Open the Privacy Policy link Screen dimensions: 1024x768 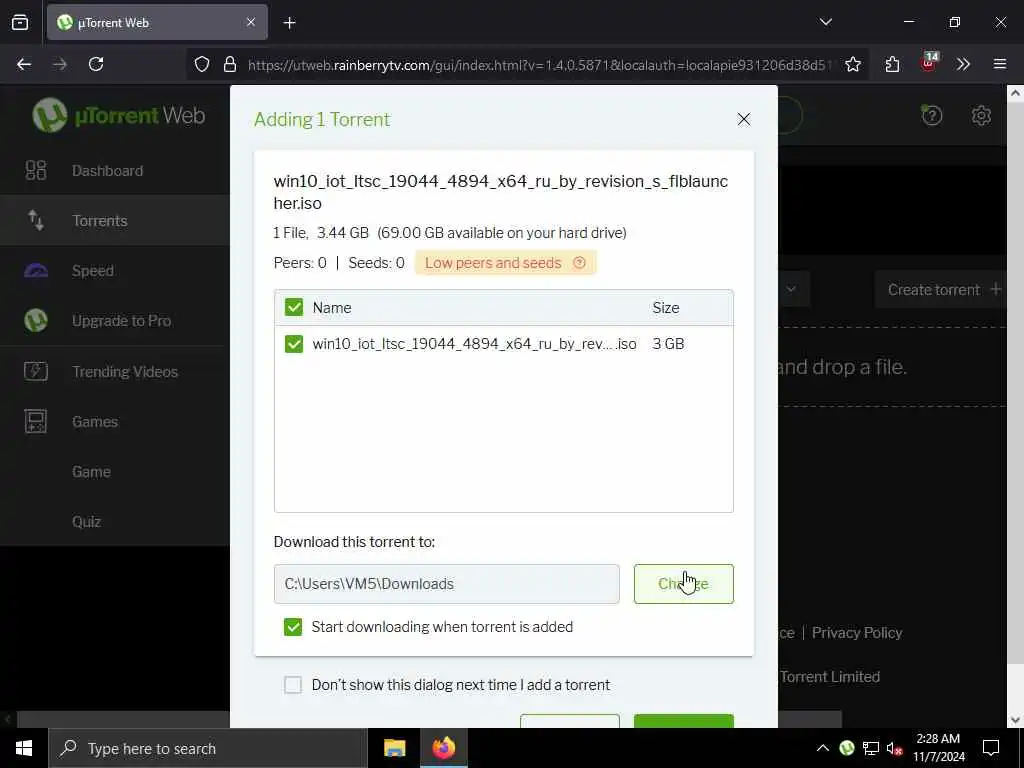click(x=857, y=633)
